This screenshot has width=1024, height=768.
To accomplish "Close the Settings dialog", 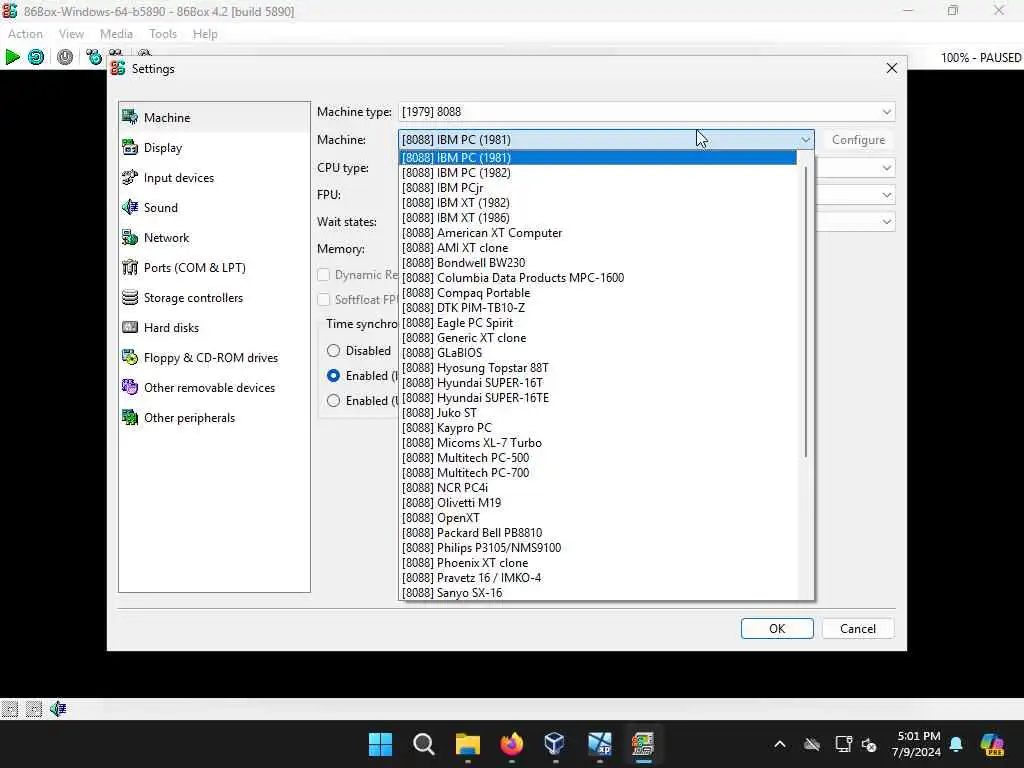I will (x=891, y=68).
